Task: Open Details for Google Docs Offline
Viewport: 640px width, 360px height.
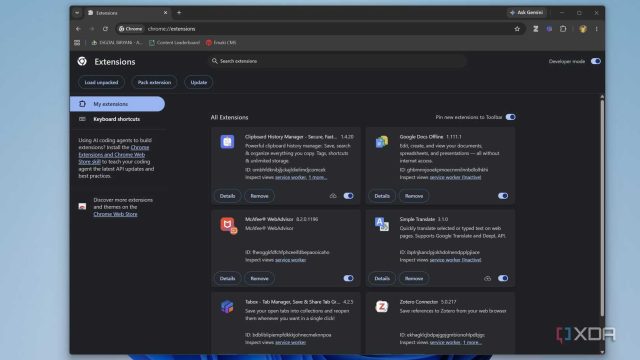Action: tap(382, 196)
